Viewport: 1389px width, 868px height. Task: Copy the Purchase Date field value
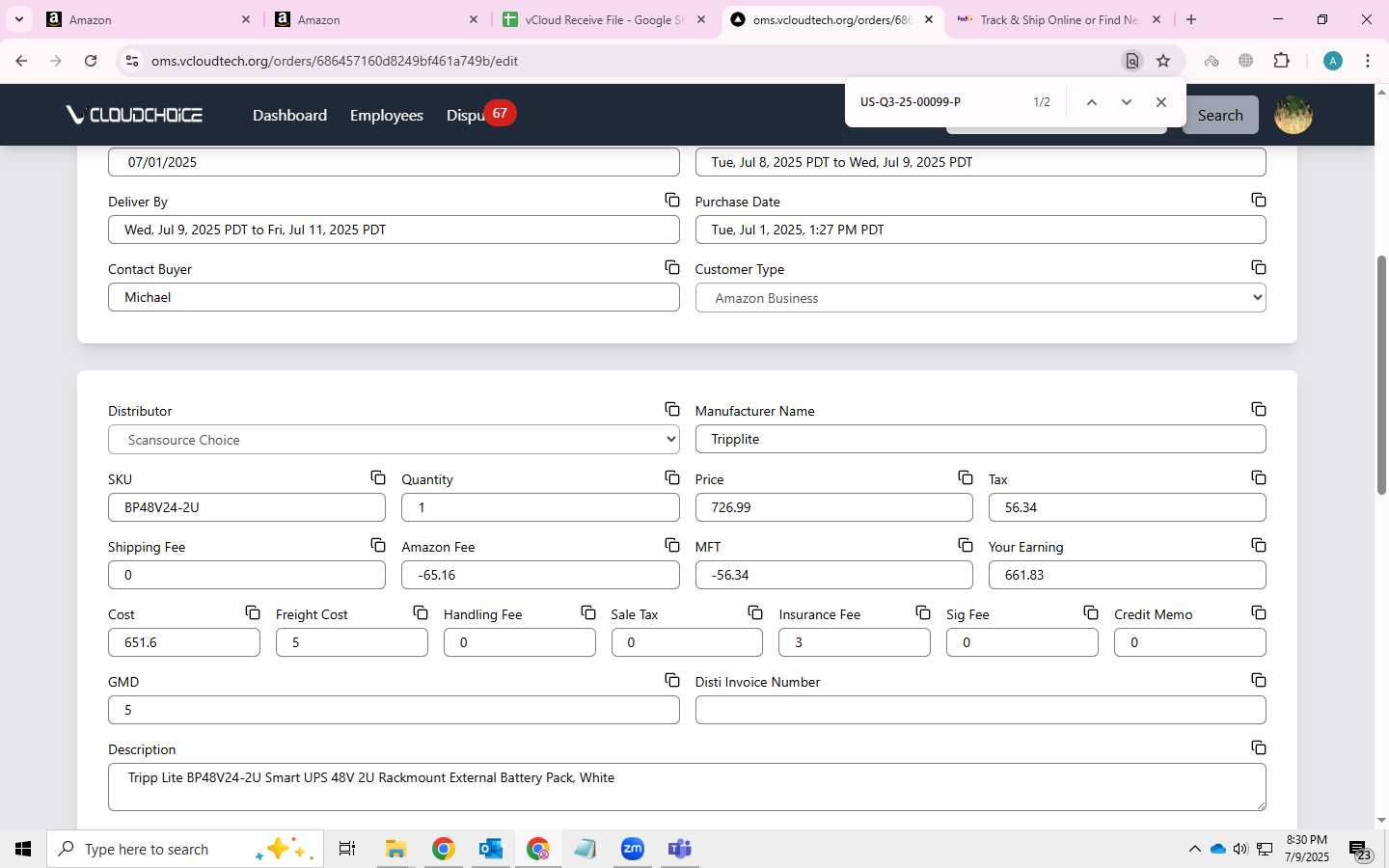tap(1259, 200)
